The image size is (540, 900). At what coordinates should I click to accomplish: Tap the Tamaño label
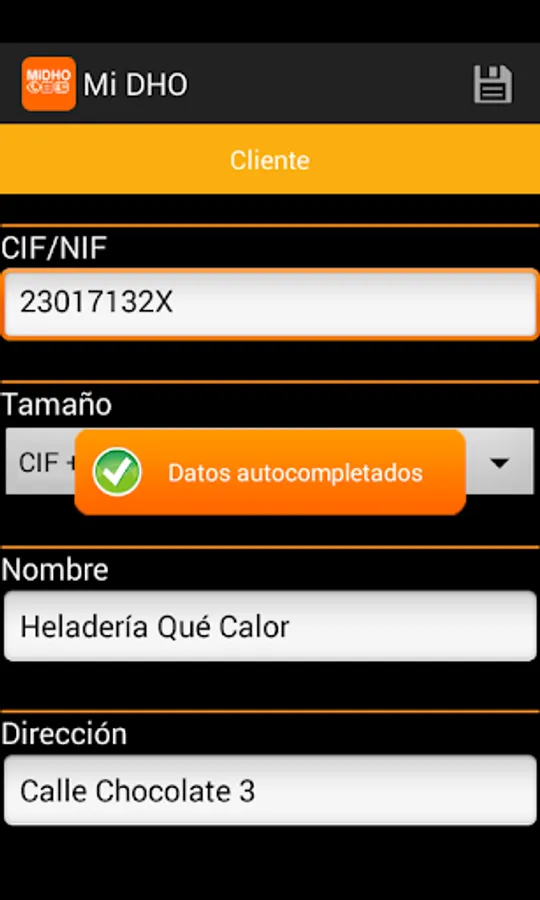(x=56, y=404)
